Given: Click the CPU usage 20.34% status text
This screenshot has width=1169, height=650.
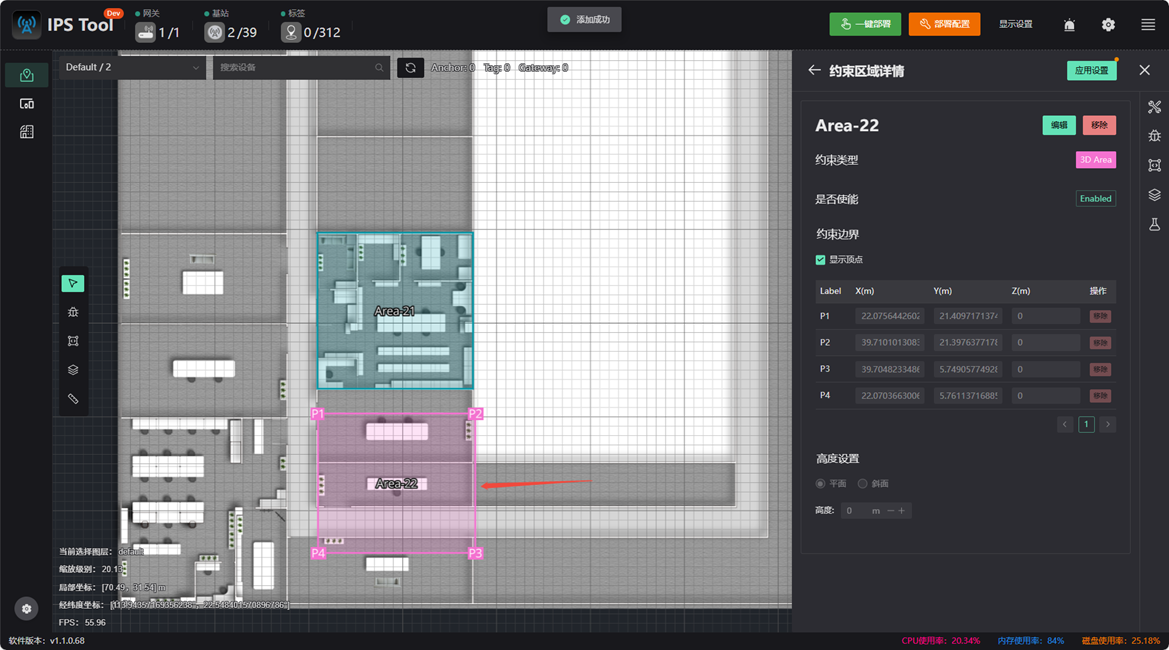Looking at the screenshot, I should point(941,640).
